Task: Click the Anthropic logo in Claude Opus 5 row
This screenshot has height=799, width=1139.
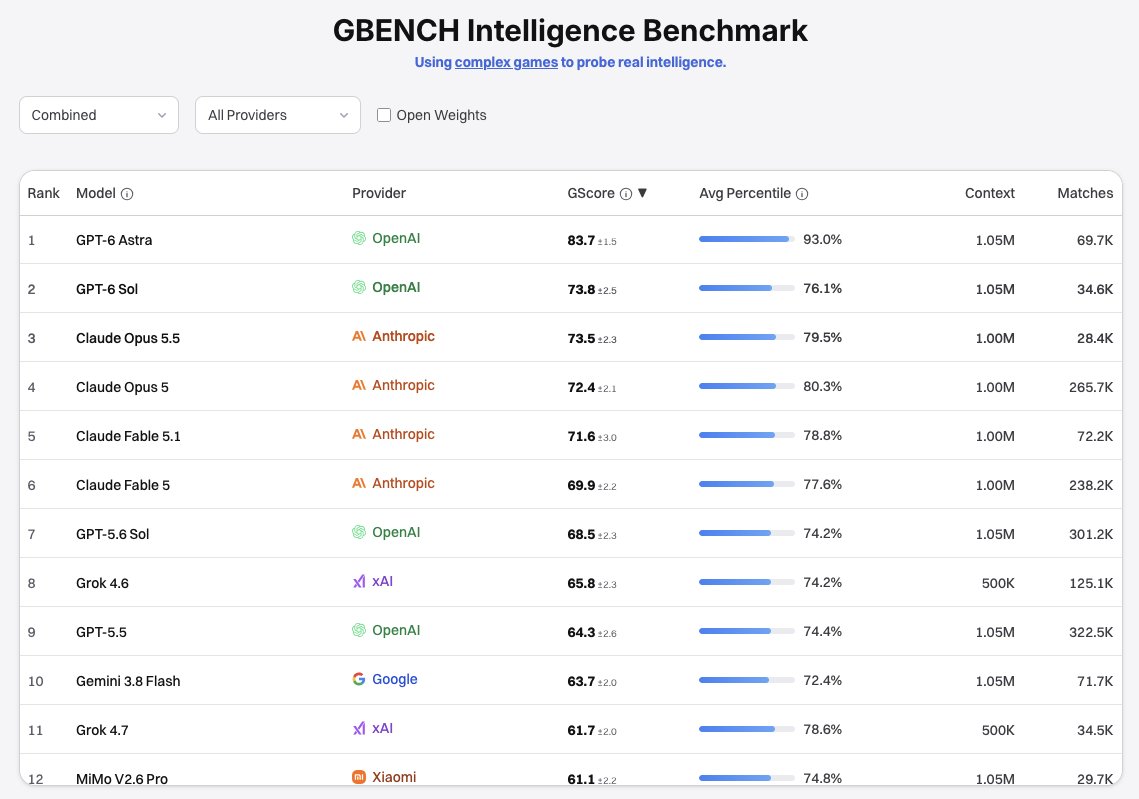Action: (x=359, y=385)
